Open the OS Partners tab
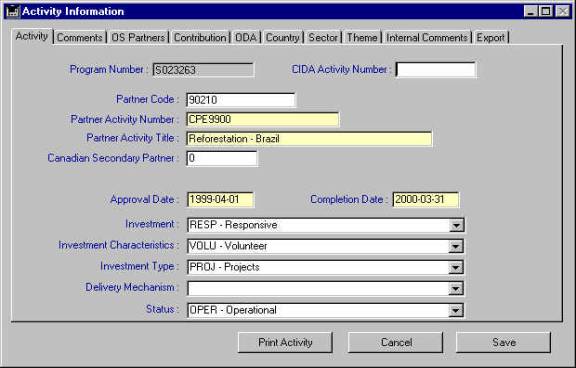The image size is (576, 368). (x=138, y=37)
